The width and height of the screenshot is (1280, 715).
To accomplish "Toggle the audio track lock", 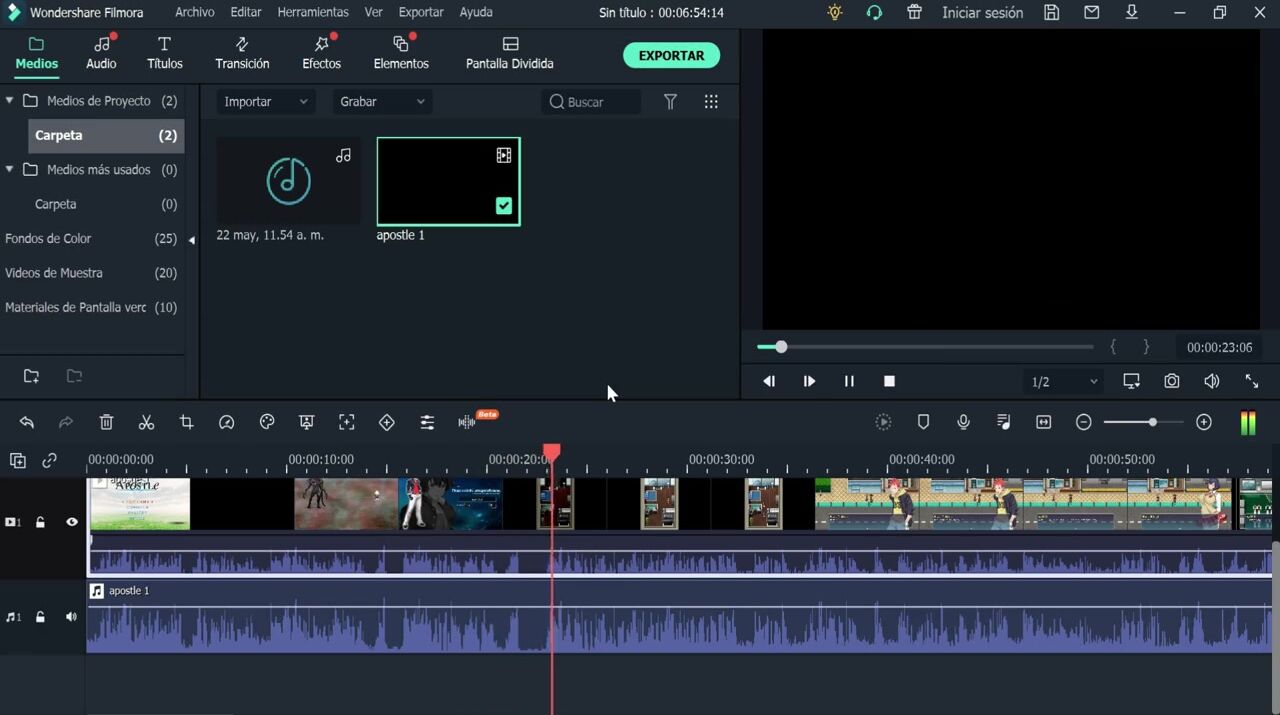I will coord(40,617).
